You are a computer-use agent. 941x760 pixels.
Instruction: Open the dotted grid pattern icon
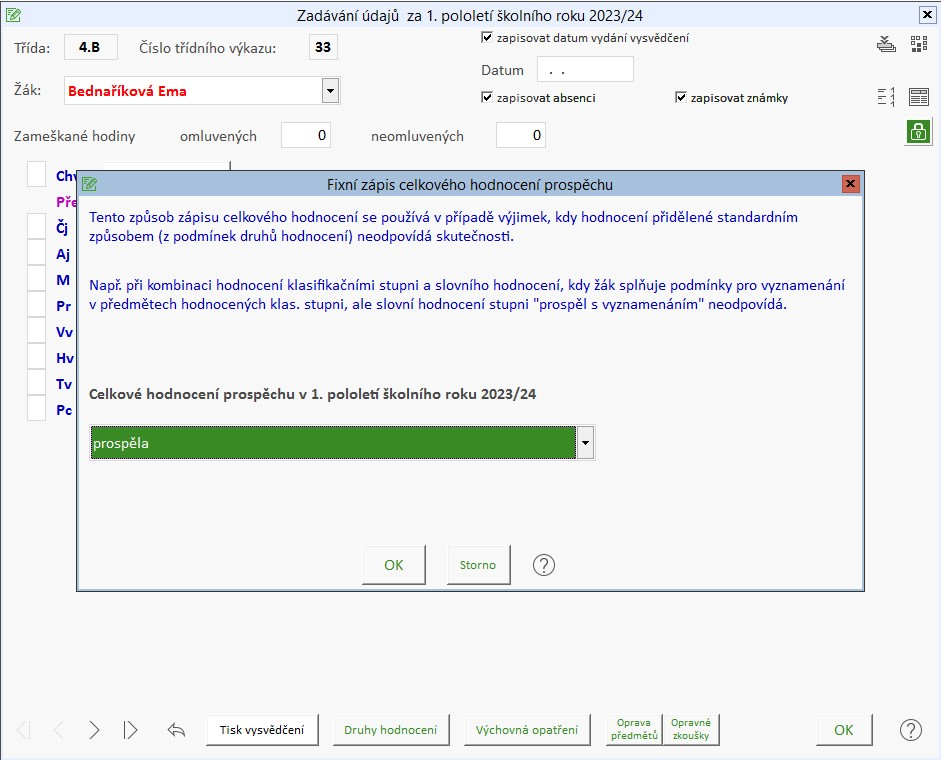[919, 44]
